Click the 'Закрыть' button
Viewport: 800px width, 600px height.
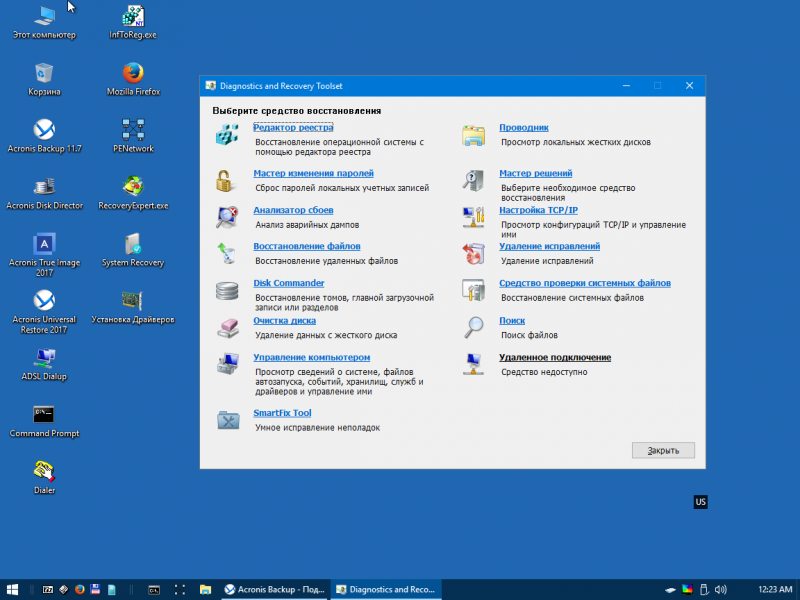point(663,451)
